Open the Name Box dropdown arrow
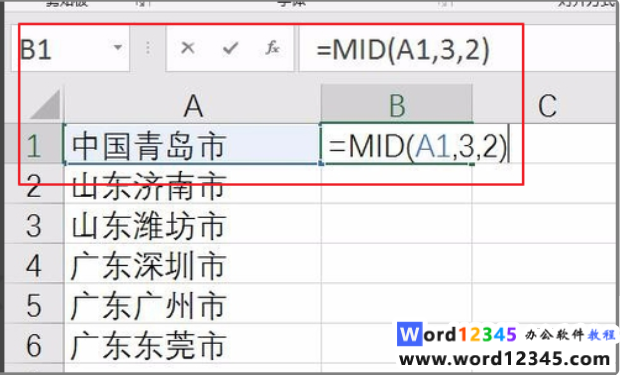This screenshot has height=375, width=620. click(x=117, y=48)
